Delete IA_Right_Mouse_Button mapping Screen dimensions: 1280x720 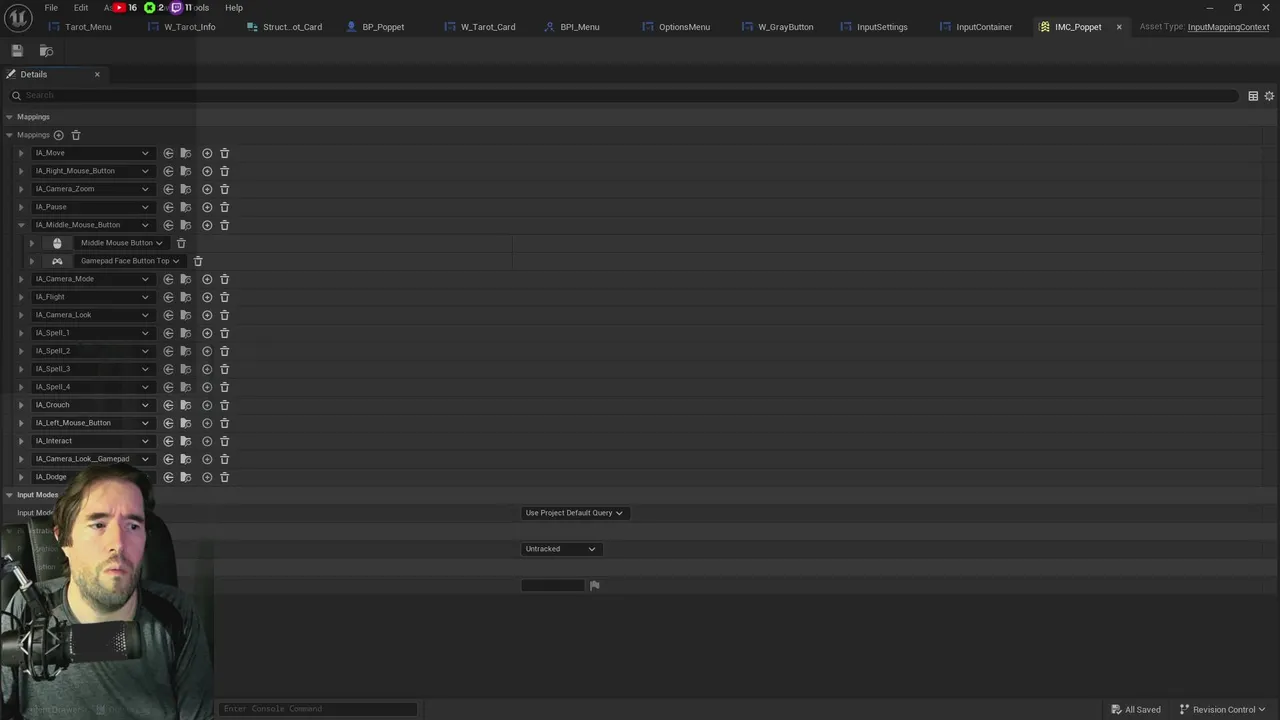224,171
